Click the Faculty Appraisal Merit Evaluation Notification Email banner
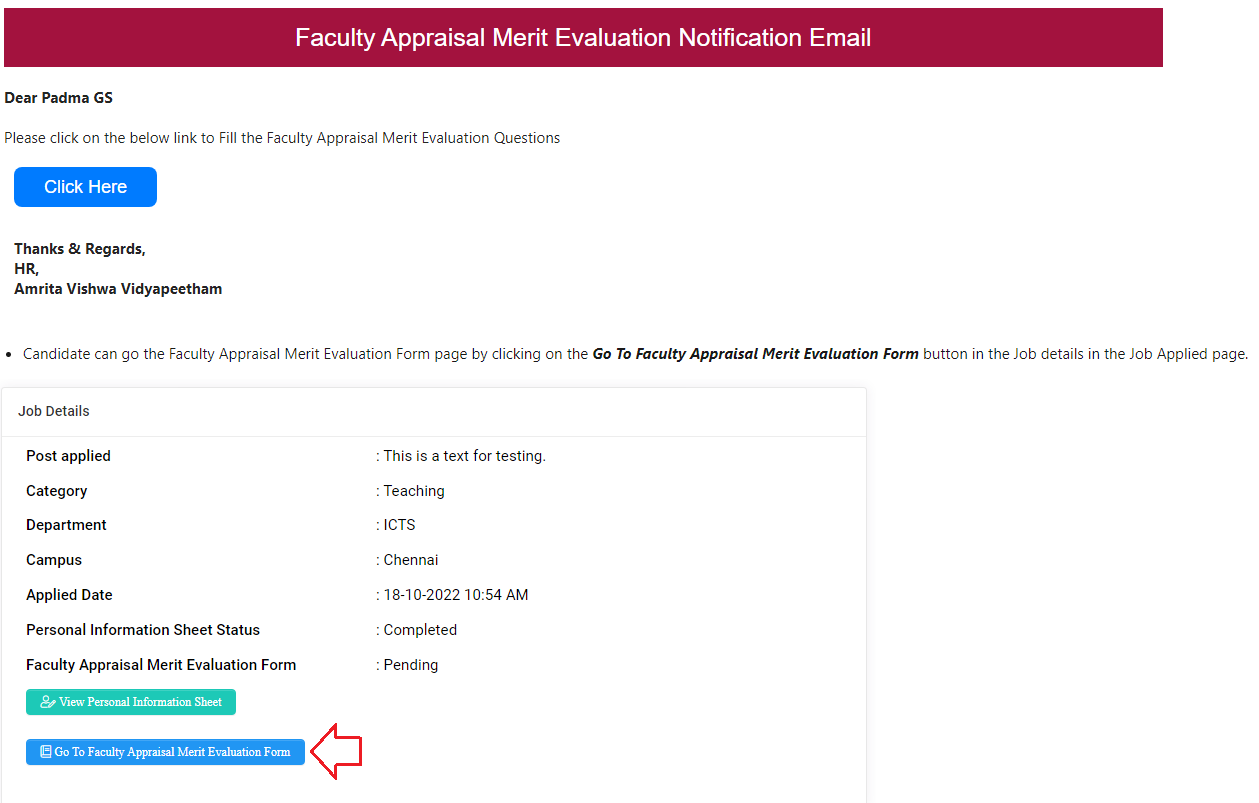Image resolution: width=1259 pixels, height=803 pixels. point(583,38)
